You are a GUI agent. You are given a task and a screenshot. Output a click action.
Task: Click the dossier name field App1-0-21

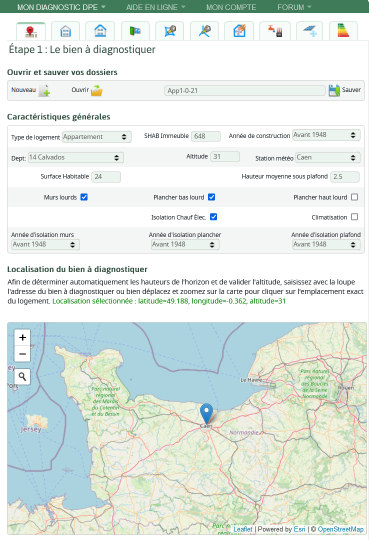(x=245, y=91)
